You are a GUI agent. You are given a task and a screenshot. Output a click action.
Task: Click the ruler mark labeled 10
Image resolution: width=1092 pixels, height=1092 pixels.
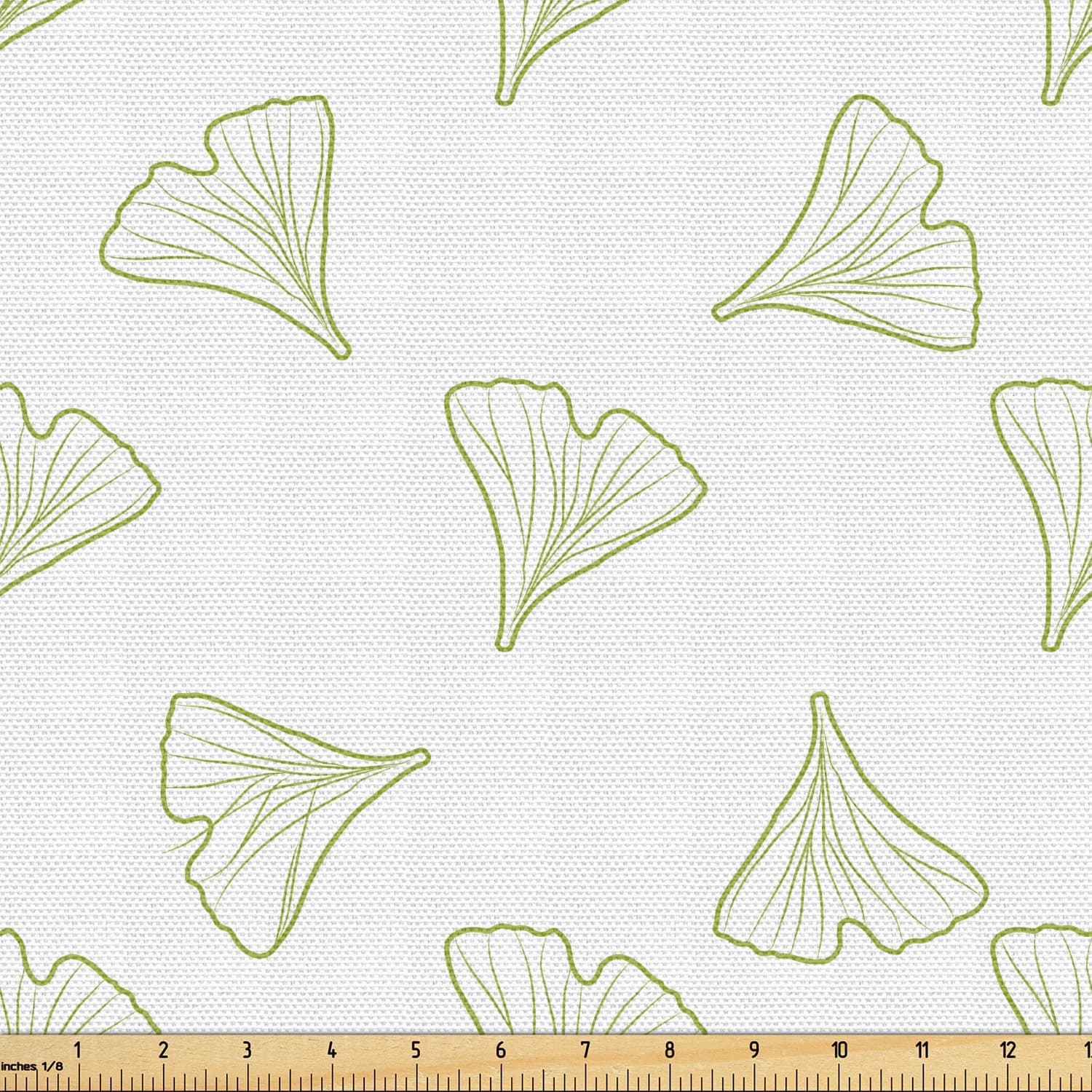pyautogui.click(x=839, y=1050)
